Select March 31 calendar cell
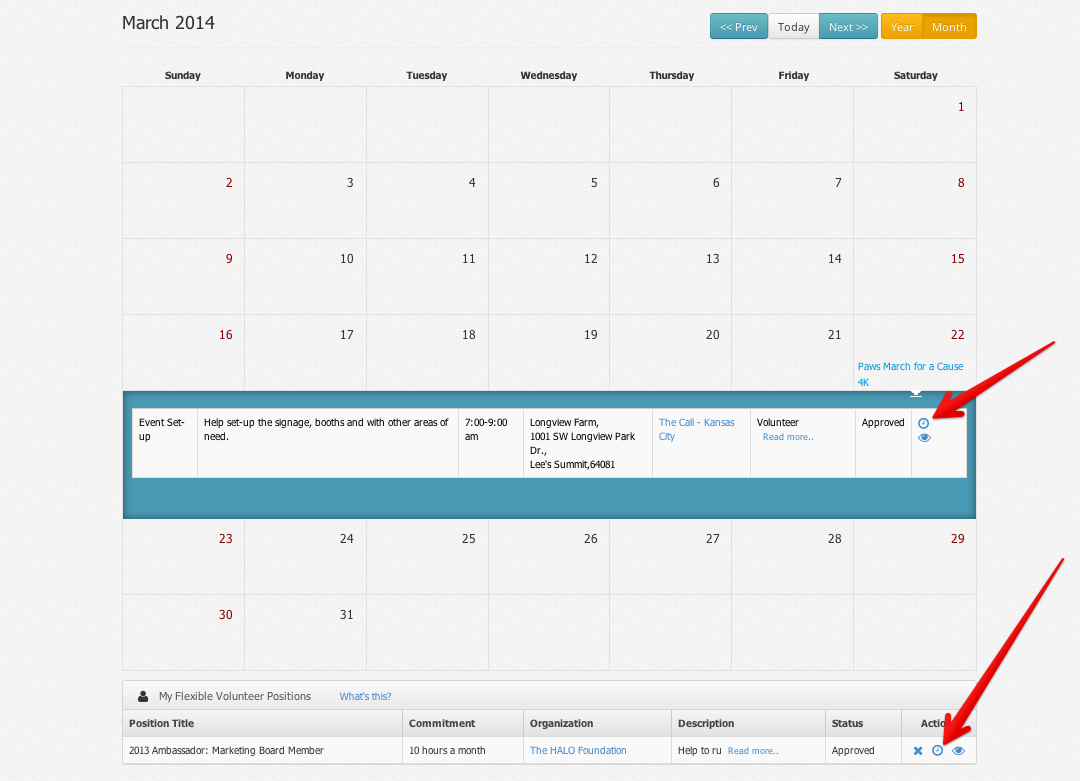Viewport: 1080px width, 781px height. [305, 632]
